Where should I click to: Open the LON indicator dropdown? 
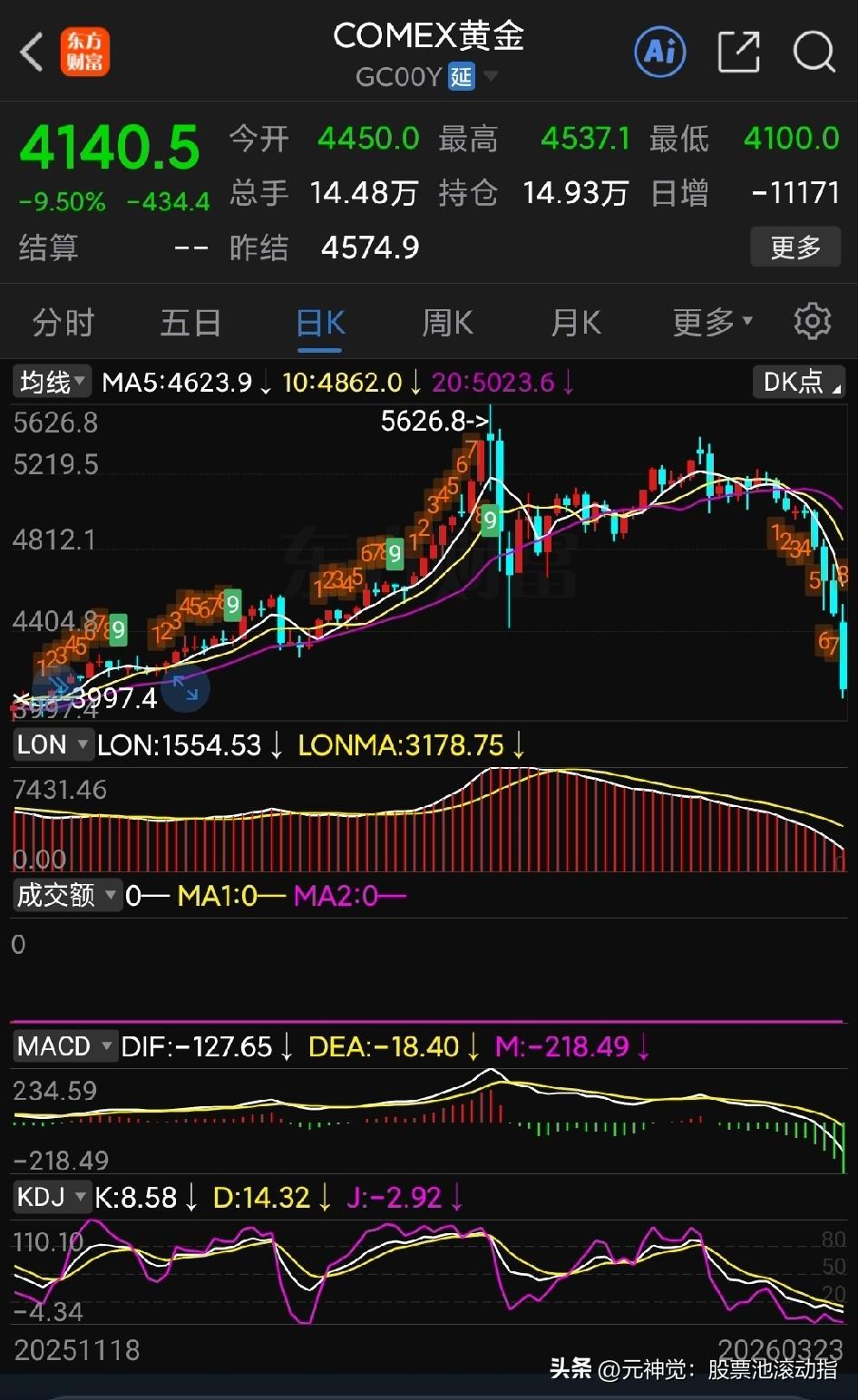[53, 745]
